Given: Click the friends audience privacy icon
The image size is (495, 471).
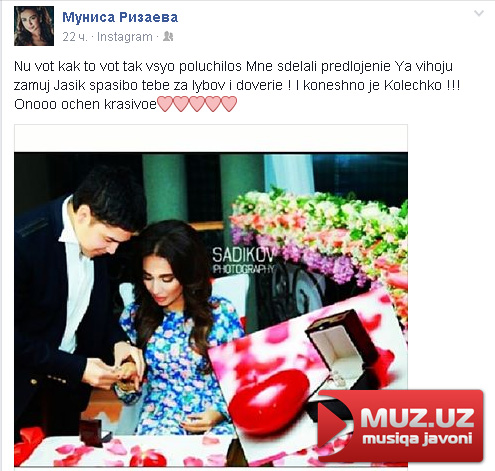Looking at the screenshot, I should [168, 36].
